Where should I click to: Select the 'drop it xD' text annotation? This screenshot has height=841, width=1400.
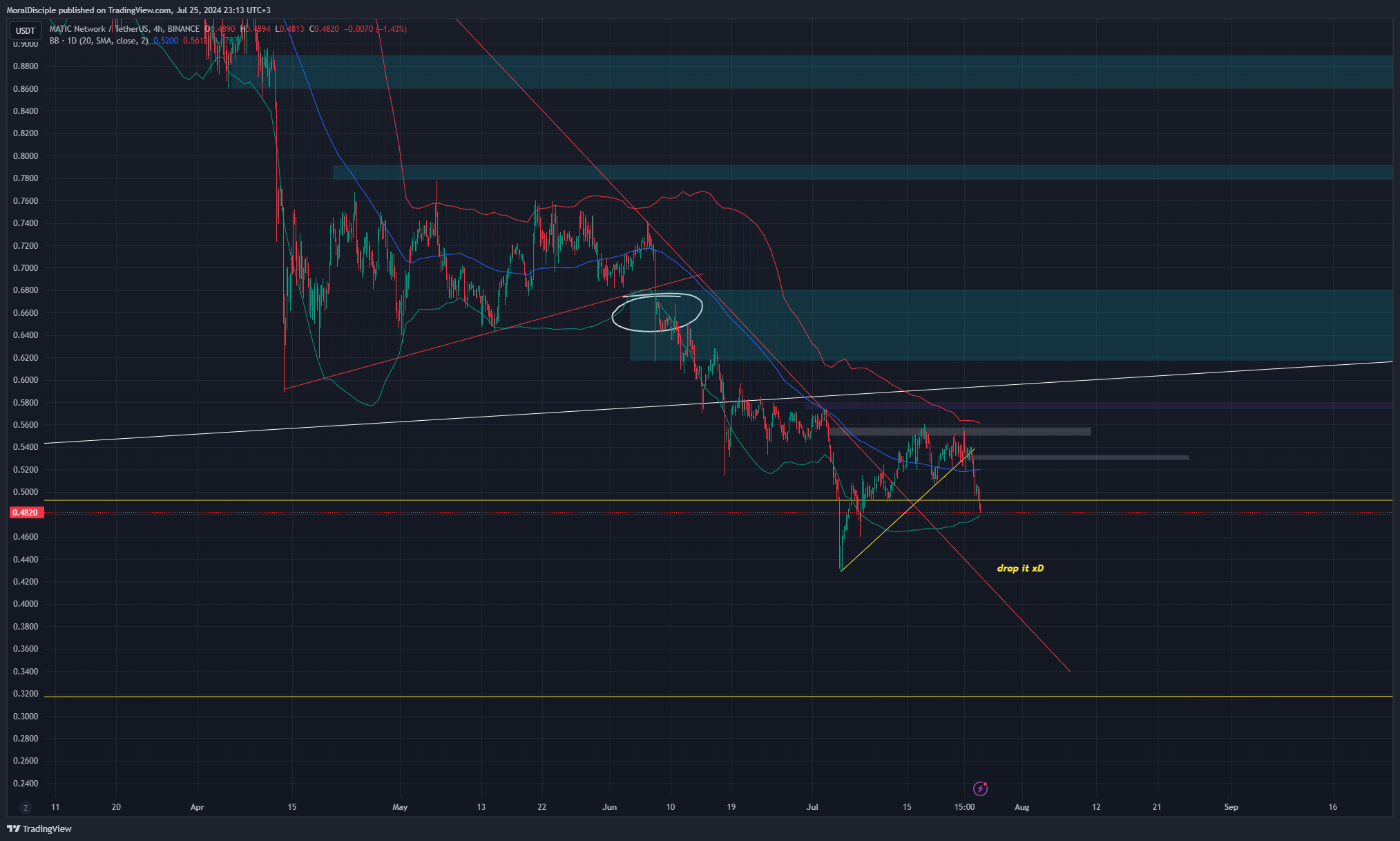[x=1020, y=568]
